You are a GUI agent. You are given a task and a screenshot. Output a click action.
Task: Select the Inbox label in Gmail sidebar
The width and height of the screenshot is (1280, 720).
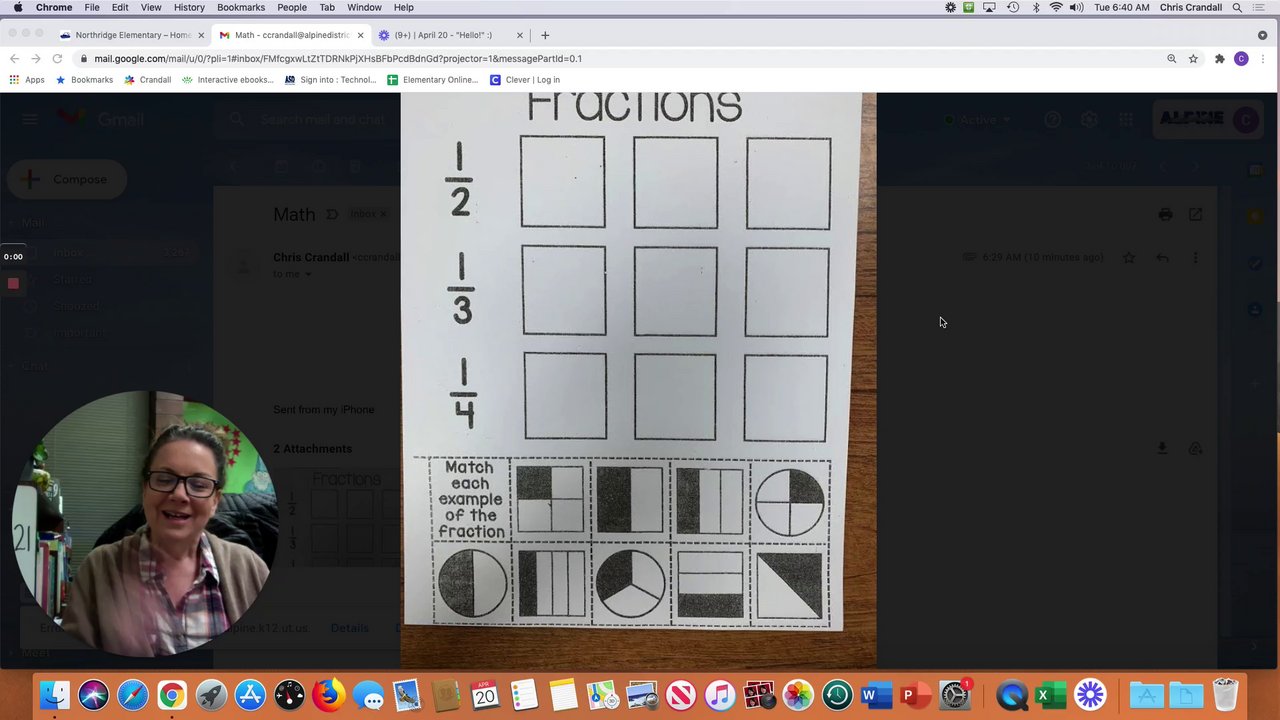pos(68,253)
